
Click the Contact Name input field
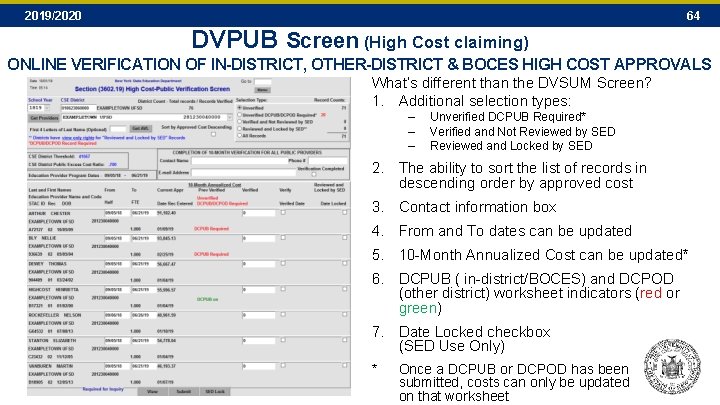click(x=240, y=161)
